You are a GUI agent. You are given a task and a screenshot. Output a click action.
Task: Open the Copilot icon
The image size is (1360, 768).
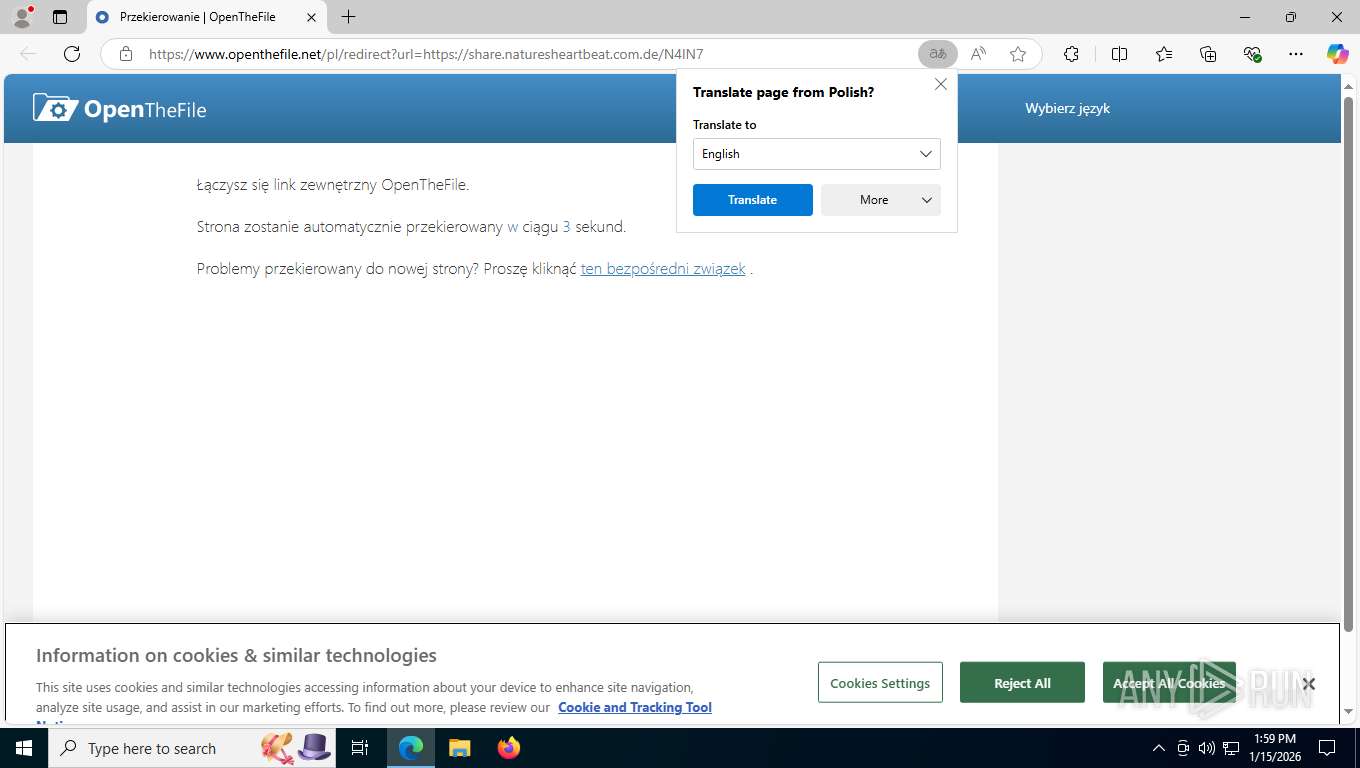click(1337, 54)
